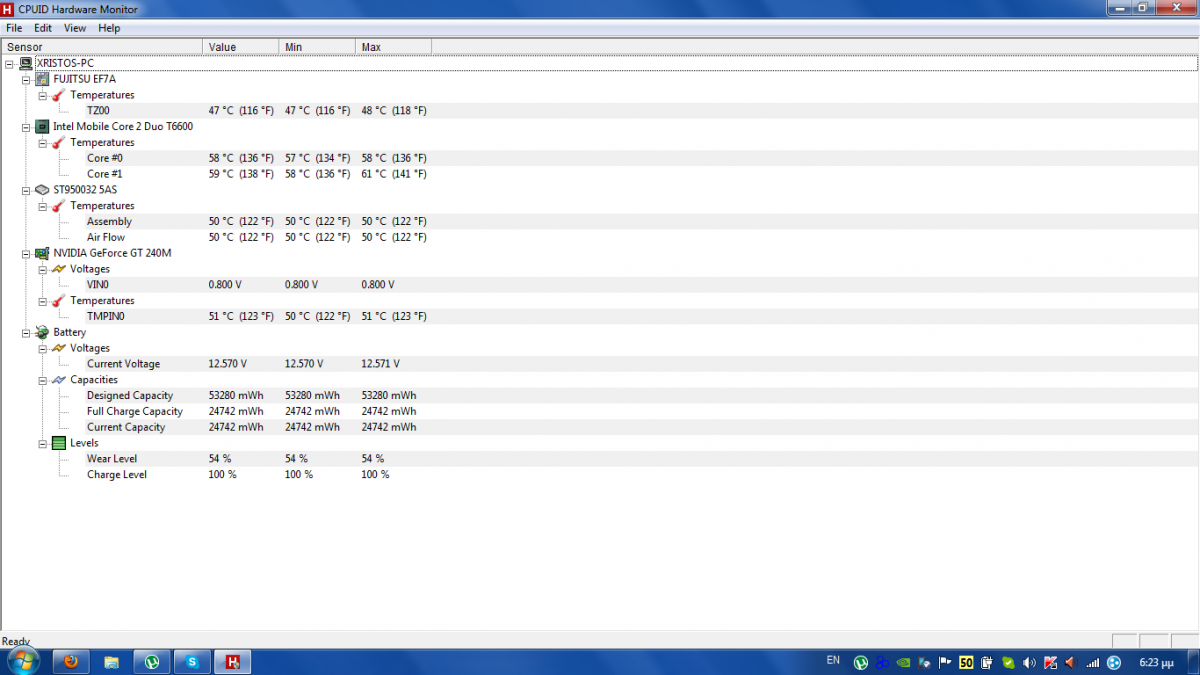Launch Firefox from the taskbar
Viewport: 1200px width, 675px height.
70,662
